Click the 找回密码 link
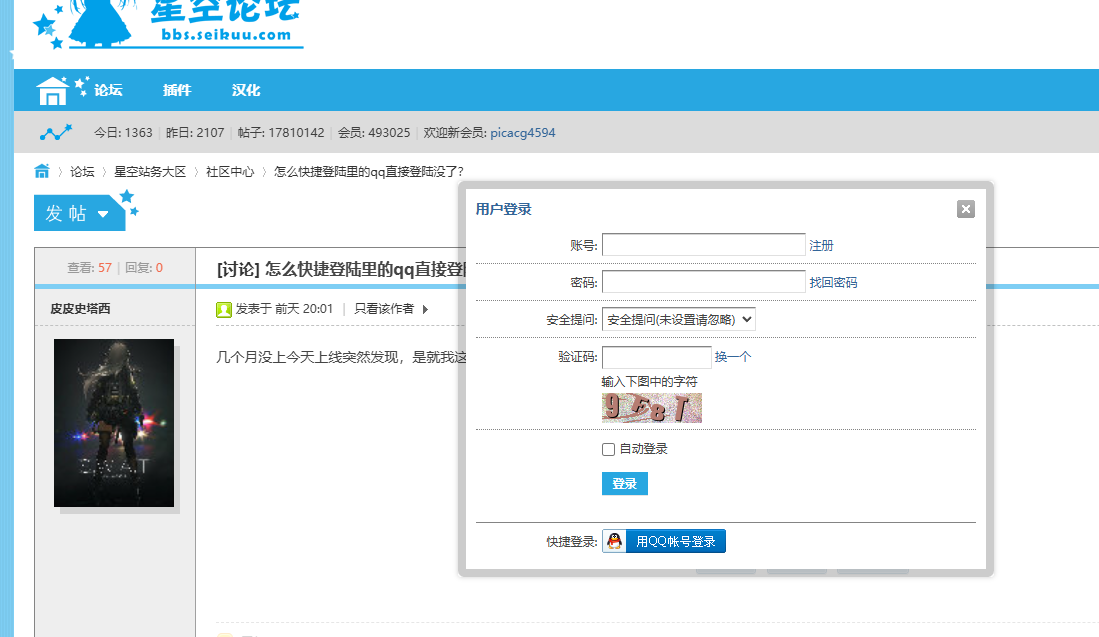Image resolution: width=1099 pixels, height=637 pixels. click(833, 283)
